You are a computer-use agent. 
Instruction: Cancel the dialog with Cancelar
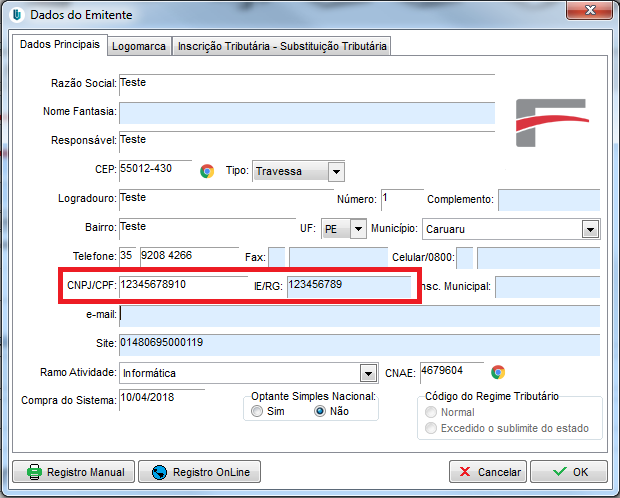[x=488, y=472]
